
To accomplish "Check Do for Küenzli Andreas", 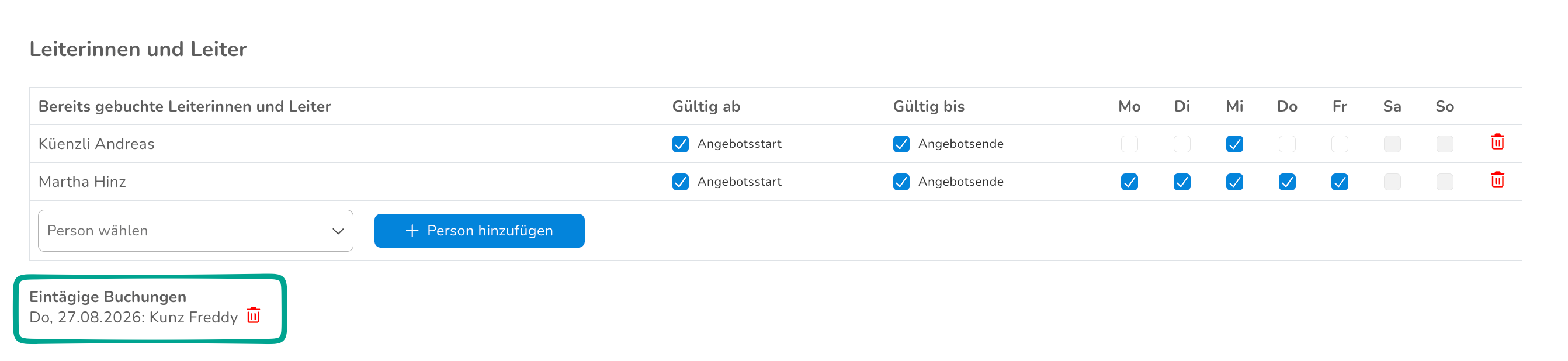I will tap(1287, 144).
